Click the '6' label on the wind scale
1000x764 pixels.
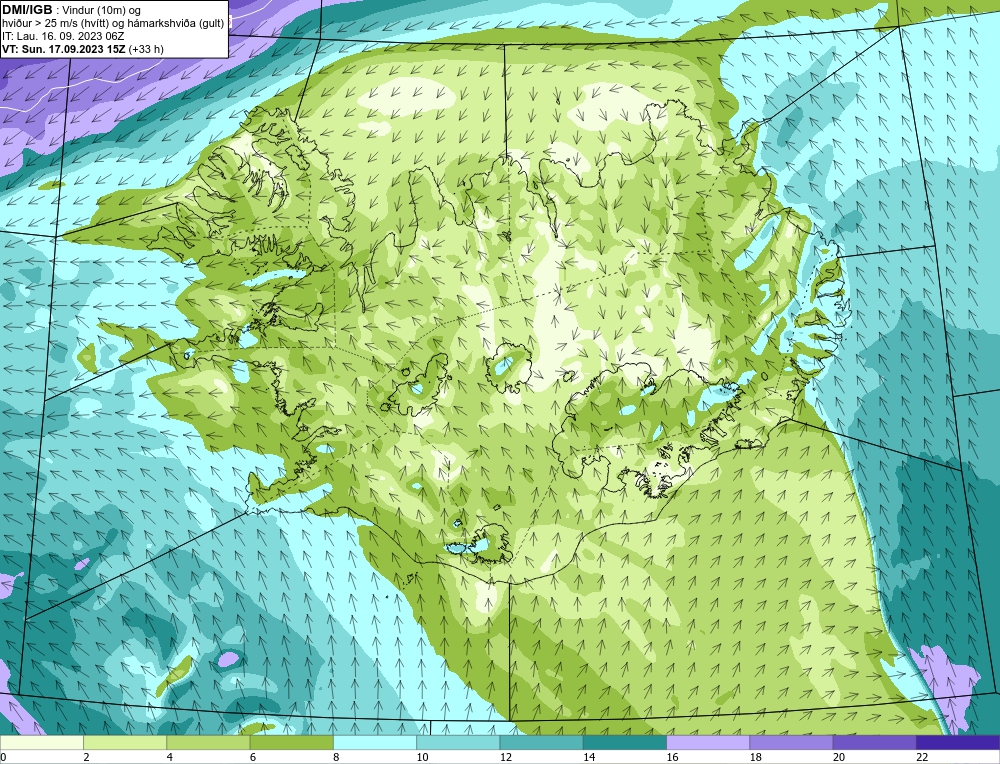253,757
